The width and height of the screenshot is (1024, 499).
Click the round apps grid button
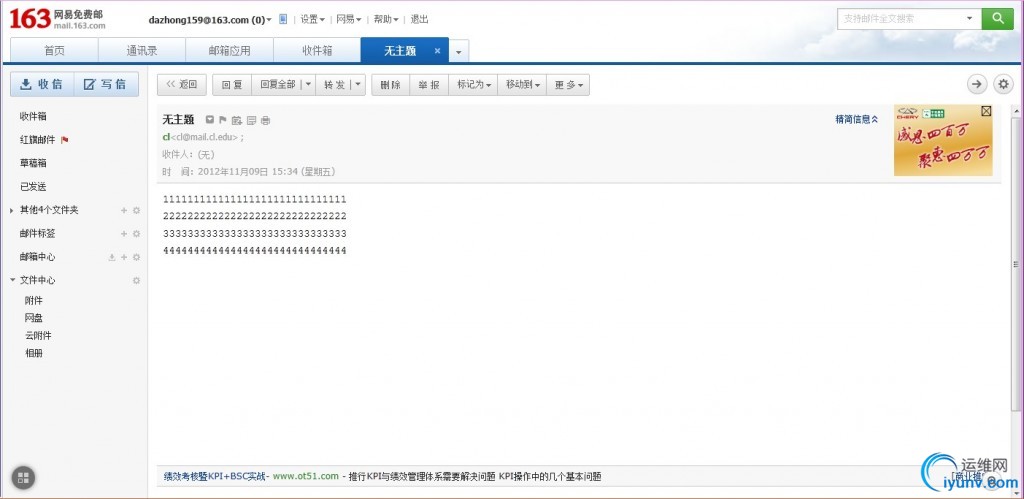(24, 477)
